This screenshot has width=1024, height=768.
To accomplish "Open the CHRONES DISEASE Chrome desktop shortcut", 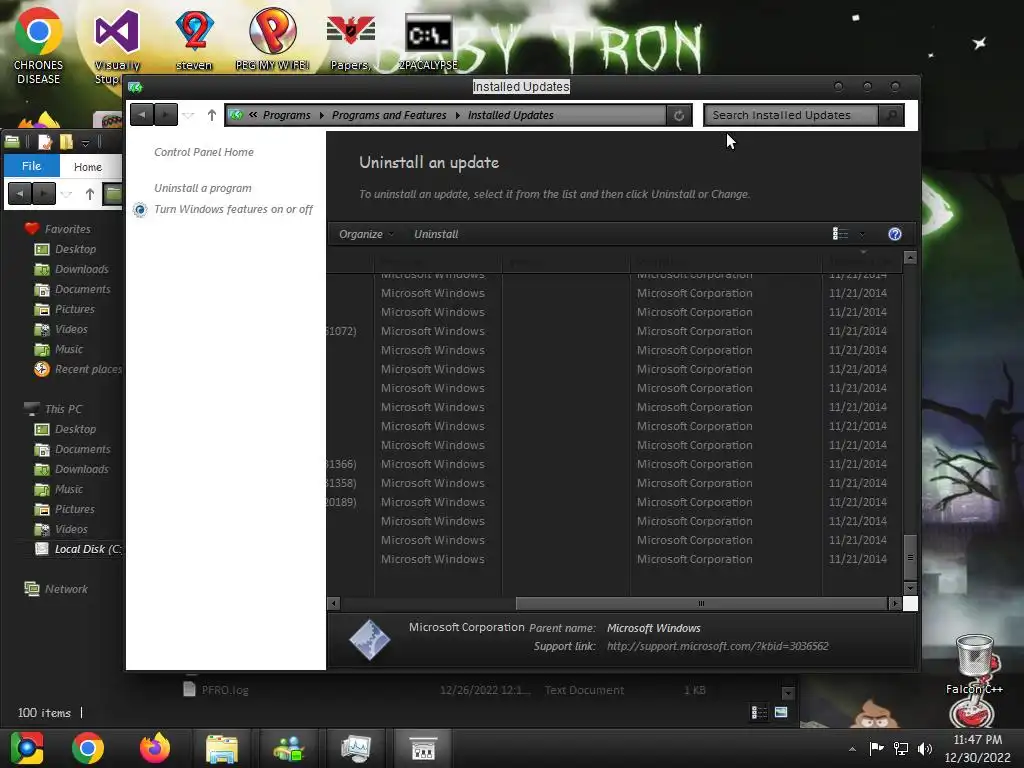I will [x=39, y=46].
